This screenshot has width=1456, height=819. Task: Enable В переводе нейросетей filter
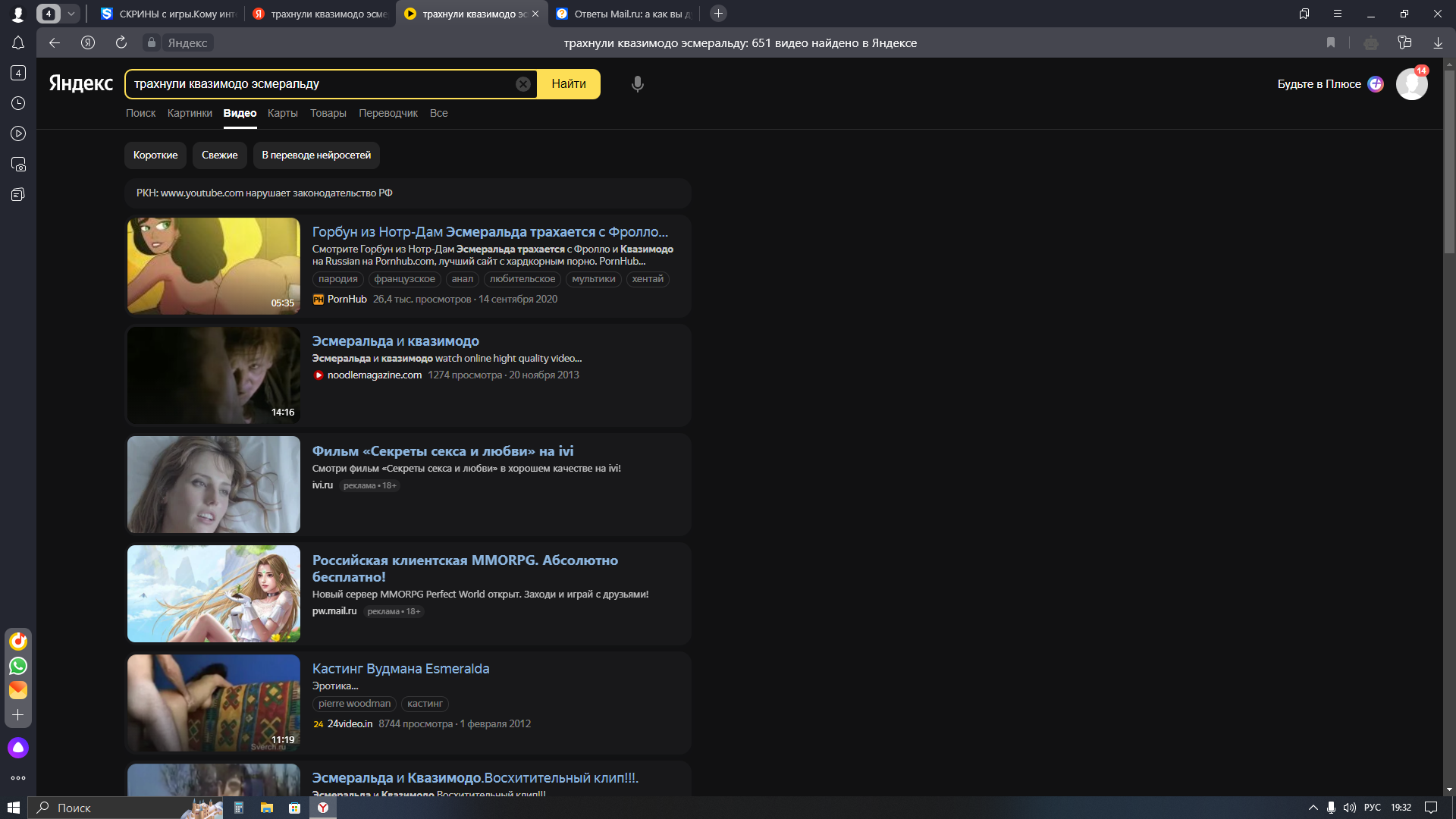(316, 155)
